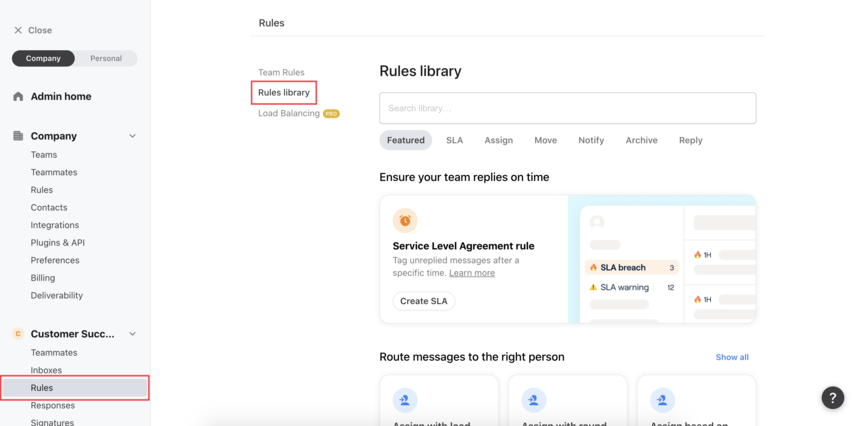Open Team Rules in the Rules submenu
The width and height of the screenshot is (860, 426).
(x=281, y=72)
